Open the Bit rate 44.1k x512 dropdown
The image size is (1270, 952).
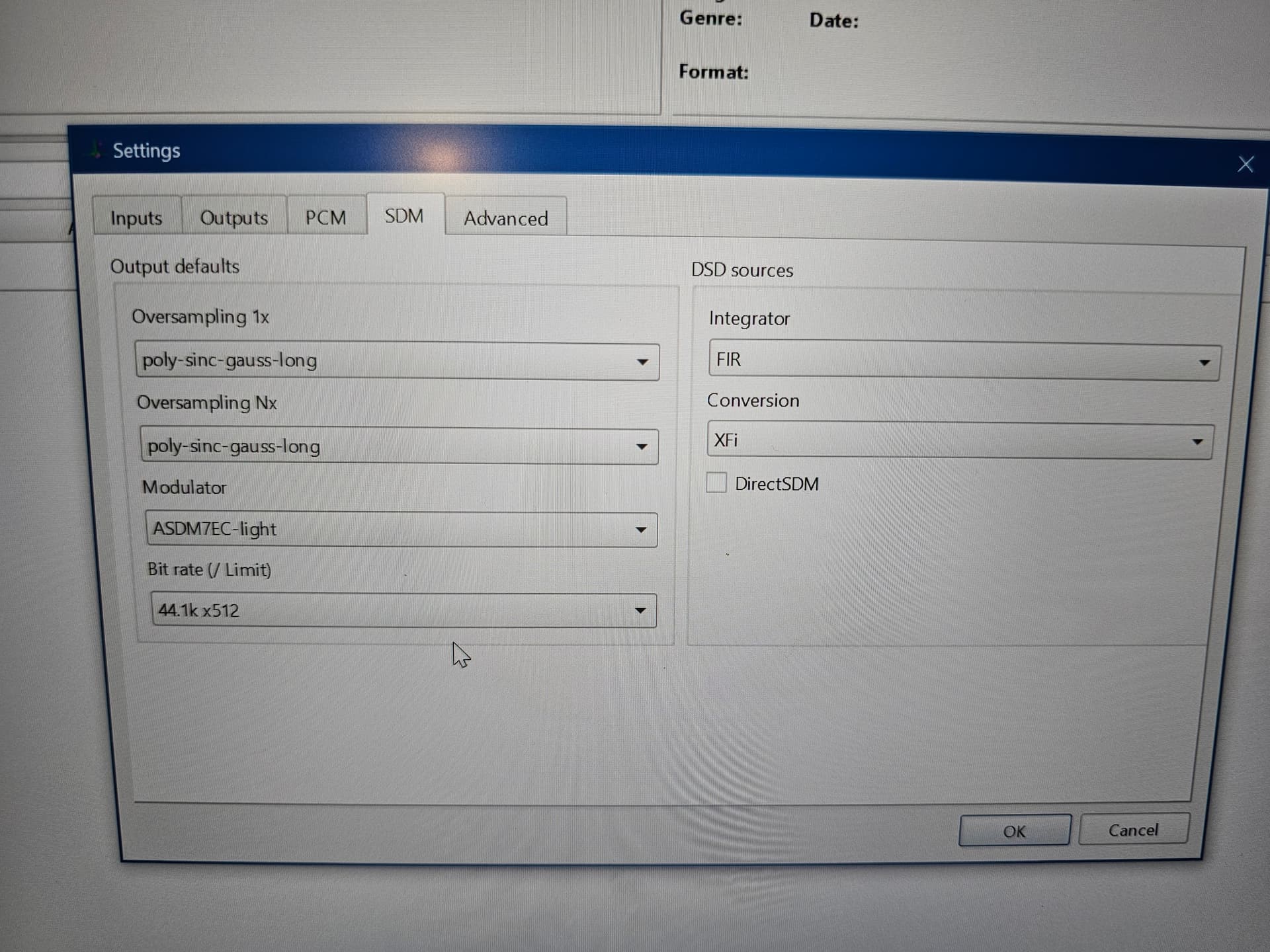coord(403,610)
